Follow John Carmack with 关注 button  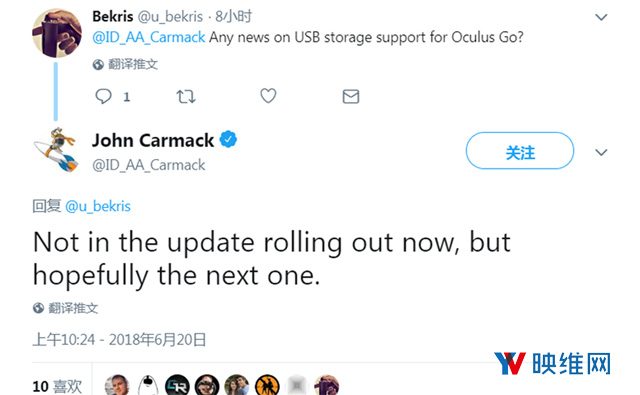point(520,151)
